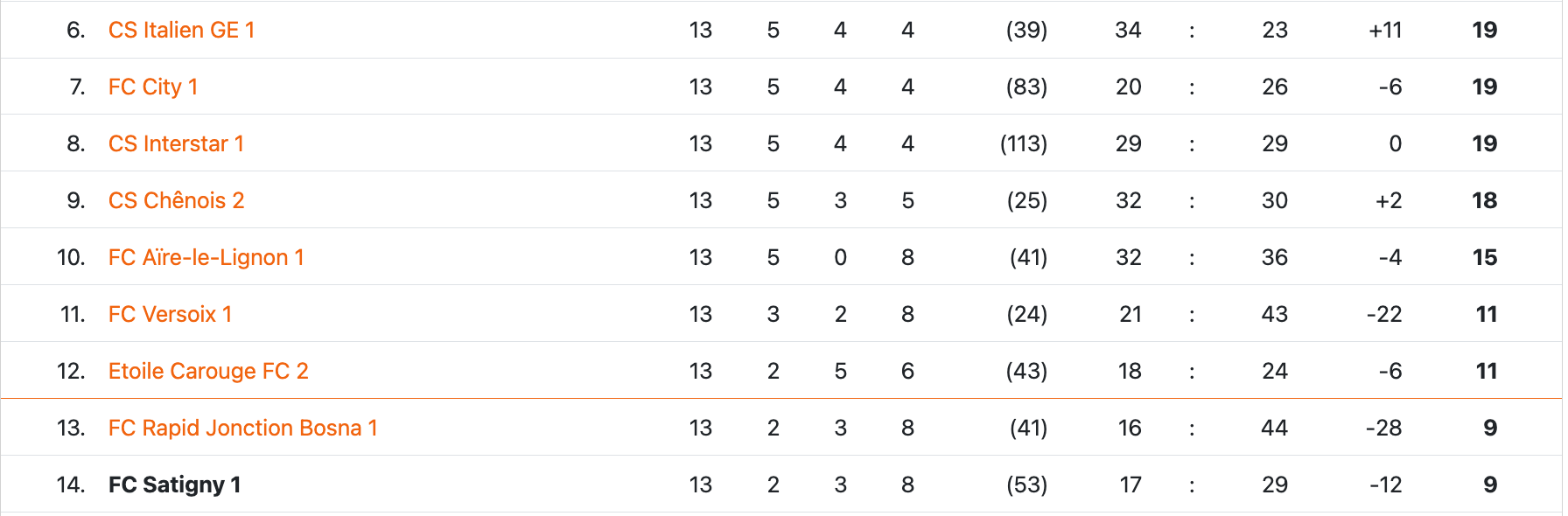Click the (53) value in FC Satigny row
The height and width of the screenshot is (516, 1568).
1026,485
